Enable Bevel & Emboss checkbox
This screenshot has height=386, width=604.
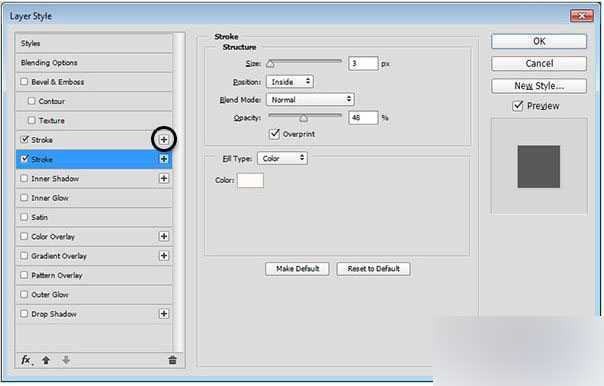tap(24, 82)
